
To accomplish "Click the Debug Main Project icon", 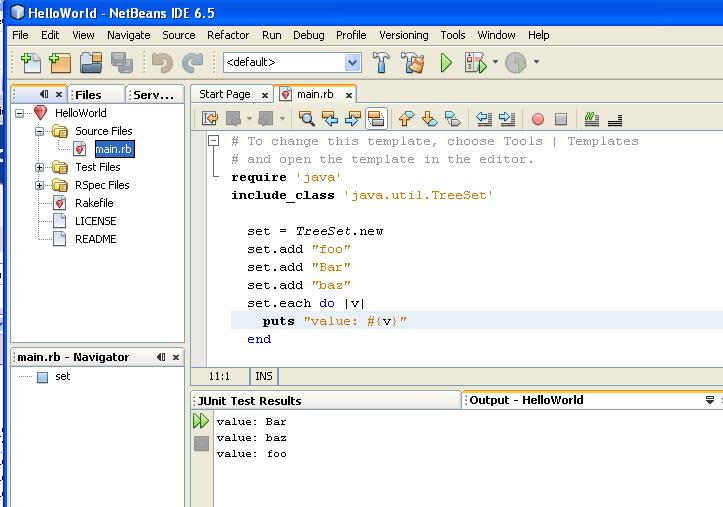I will coord(476,63).
